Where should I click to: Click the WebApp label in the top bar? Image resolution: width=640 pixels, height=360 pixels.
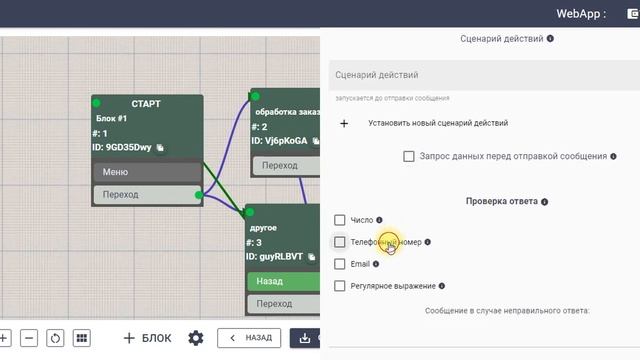pyautogui.click(x=581, y=13)
